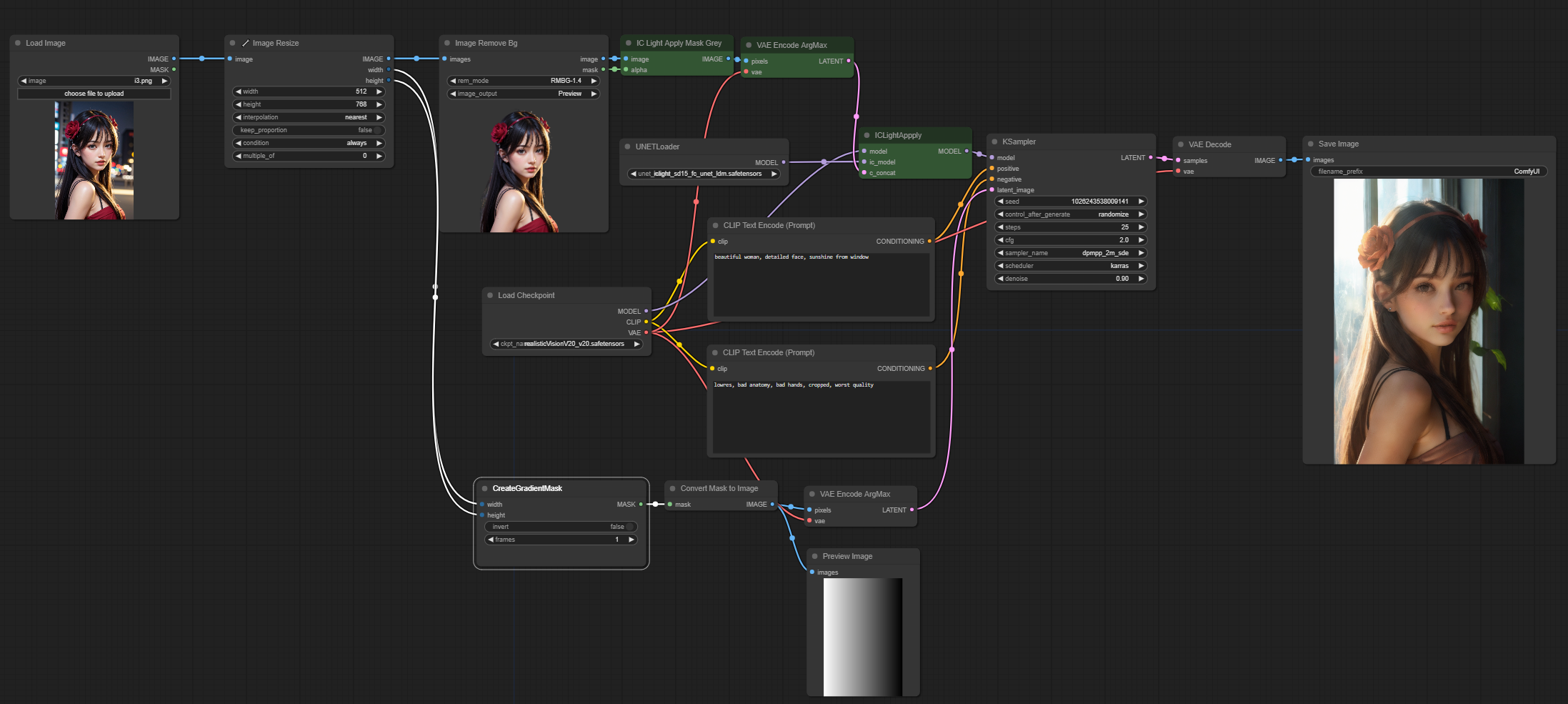Viewport: 1568px width, 704px height.
Task: Click the positive prompt text box
Action: tap(821, 284)
